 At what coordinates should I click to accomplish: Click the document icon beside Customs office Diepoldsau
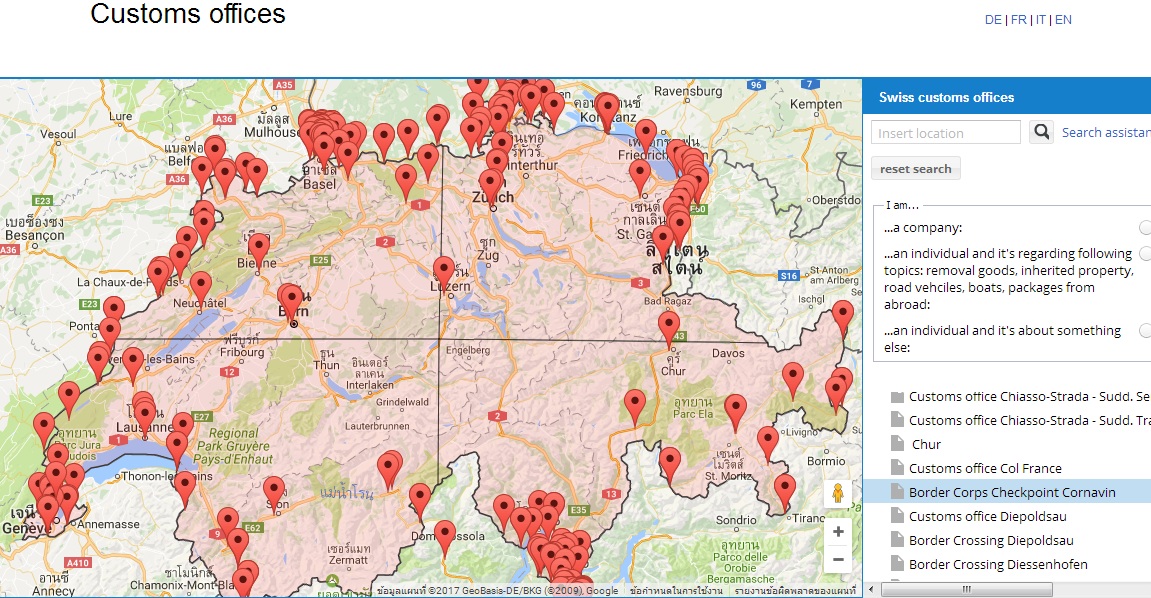pyautogui.click(x=897, y=516)
